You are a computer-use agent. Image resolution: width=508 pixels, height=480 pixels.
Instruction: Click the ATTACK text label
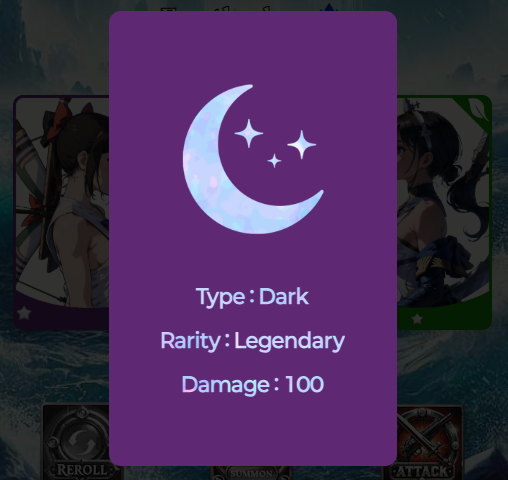coord(423,471)
